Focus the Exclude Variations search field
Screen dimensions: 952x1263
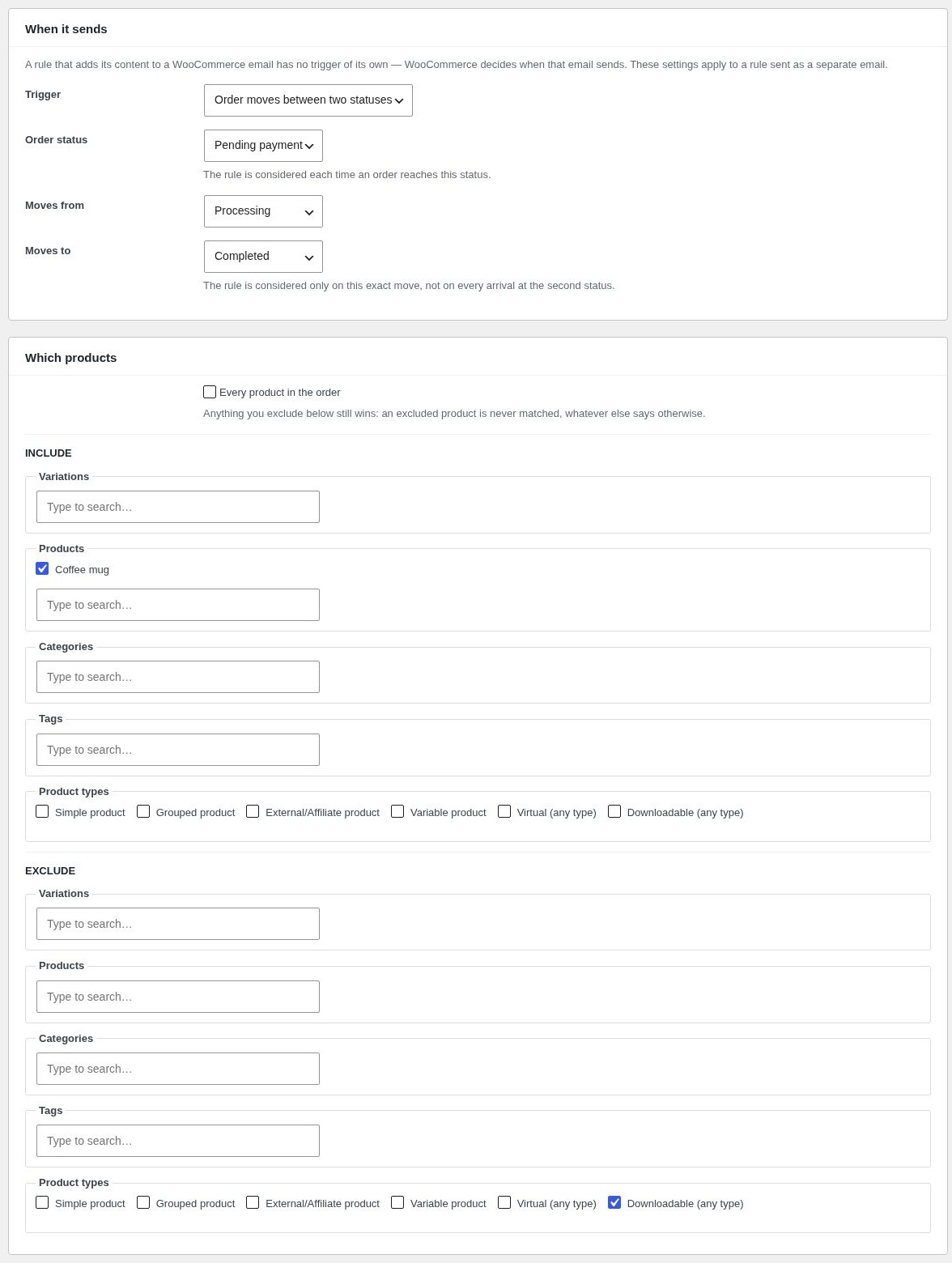178,924
